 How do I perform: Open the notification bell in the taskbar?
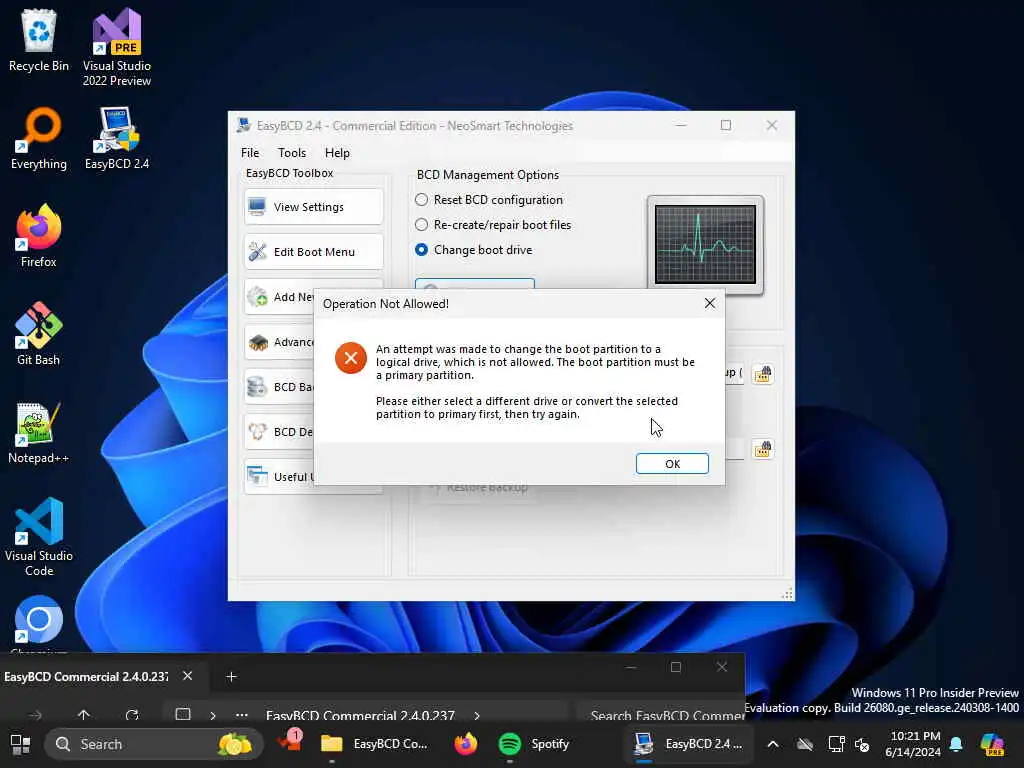[x=957, y=744]
